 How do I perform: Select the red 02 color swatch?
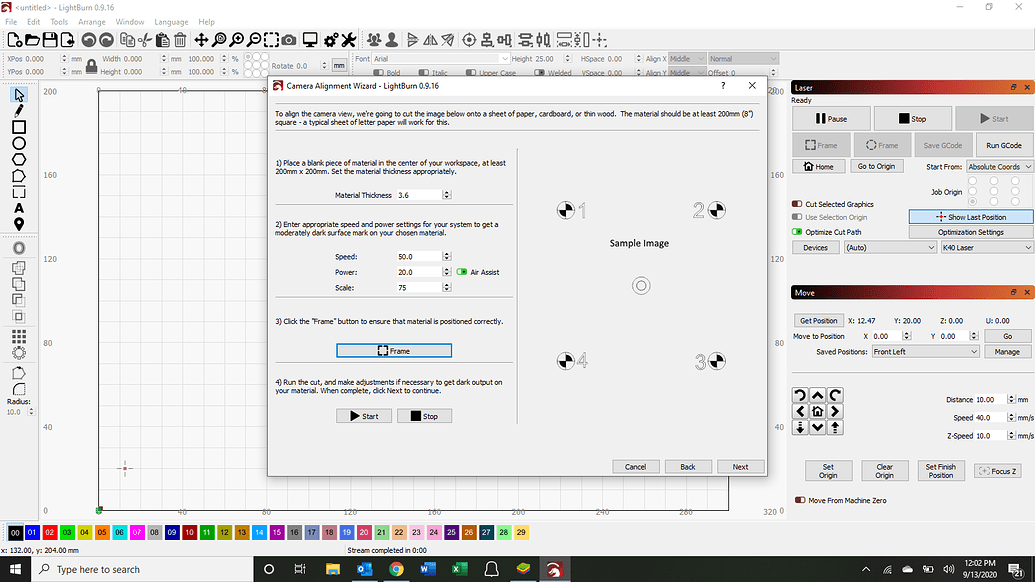(x=48, y=533)
